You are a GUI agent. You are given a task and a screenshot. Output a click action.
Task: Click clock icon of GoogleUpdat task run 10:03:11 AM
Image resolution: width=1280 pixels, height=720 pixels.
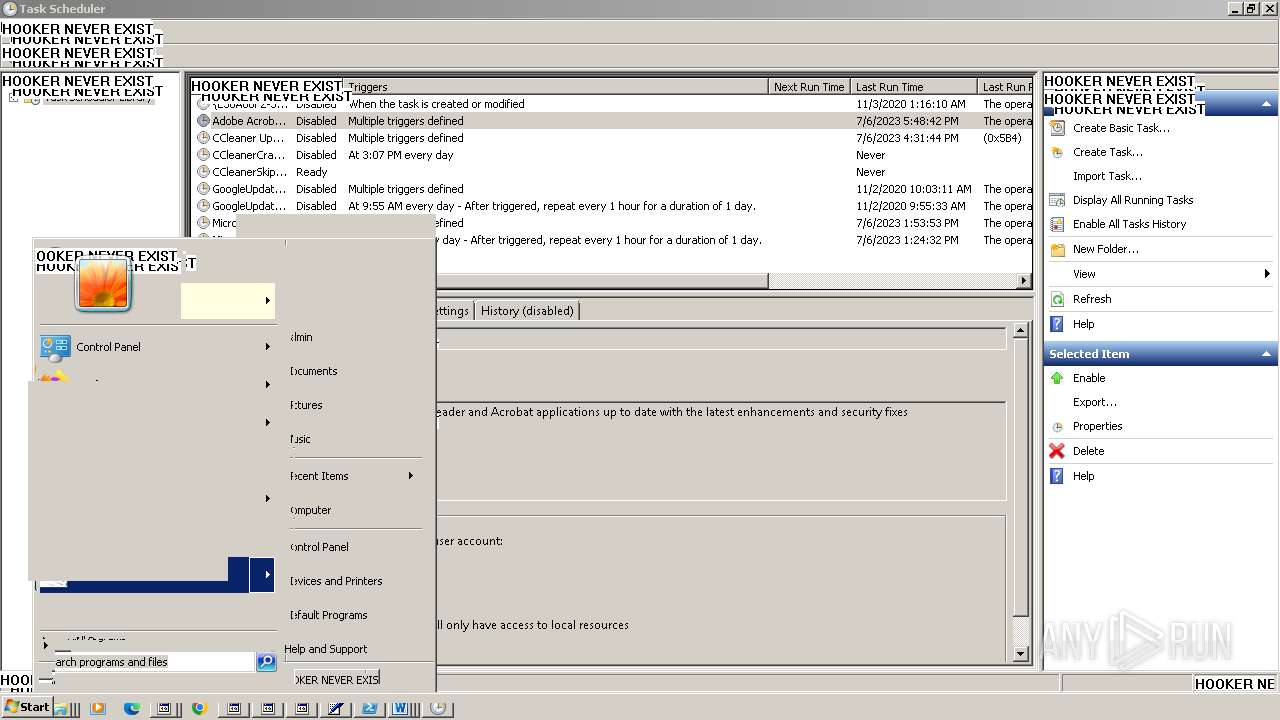203,189
